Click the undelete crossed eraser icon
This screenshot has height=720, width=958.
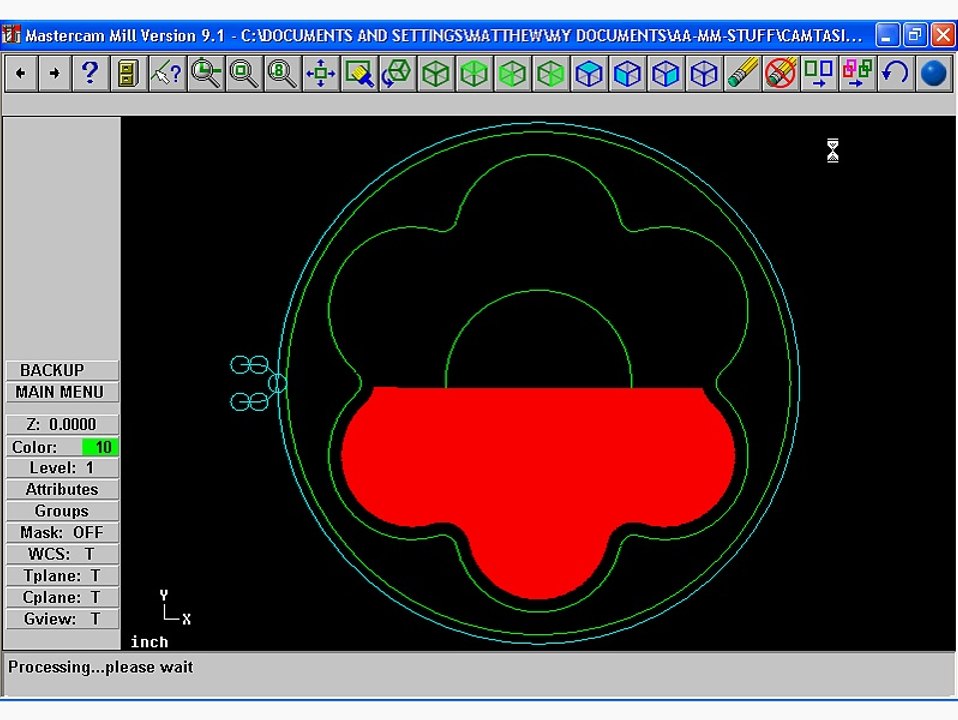point(780,73)
